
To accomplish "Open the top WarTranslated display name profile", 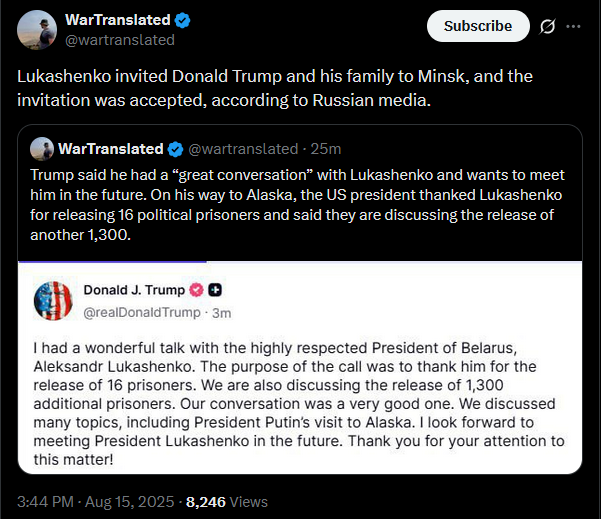I will [x=115, y=20].
